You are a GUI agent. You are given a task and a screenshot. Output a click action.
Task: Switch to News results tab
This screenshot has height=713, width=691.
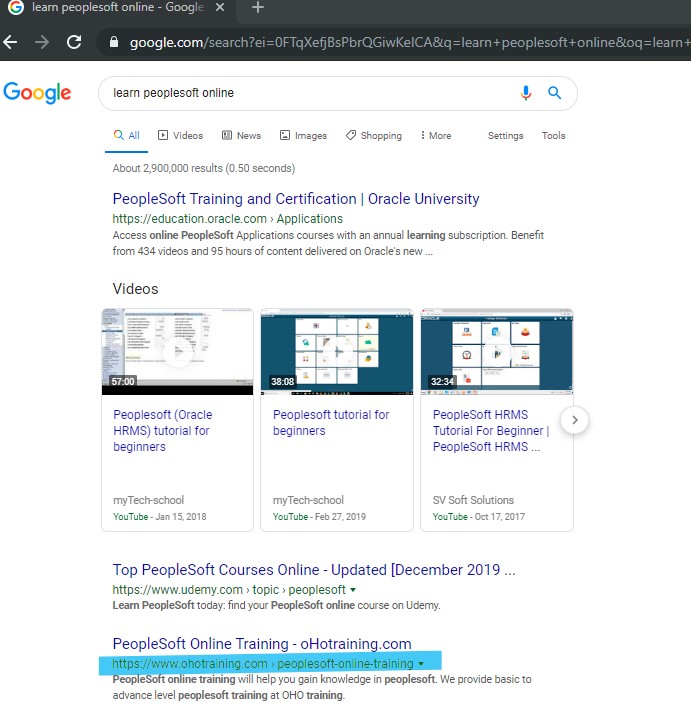point(241,136)
